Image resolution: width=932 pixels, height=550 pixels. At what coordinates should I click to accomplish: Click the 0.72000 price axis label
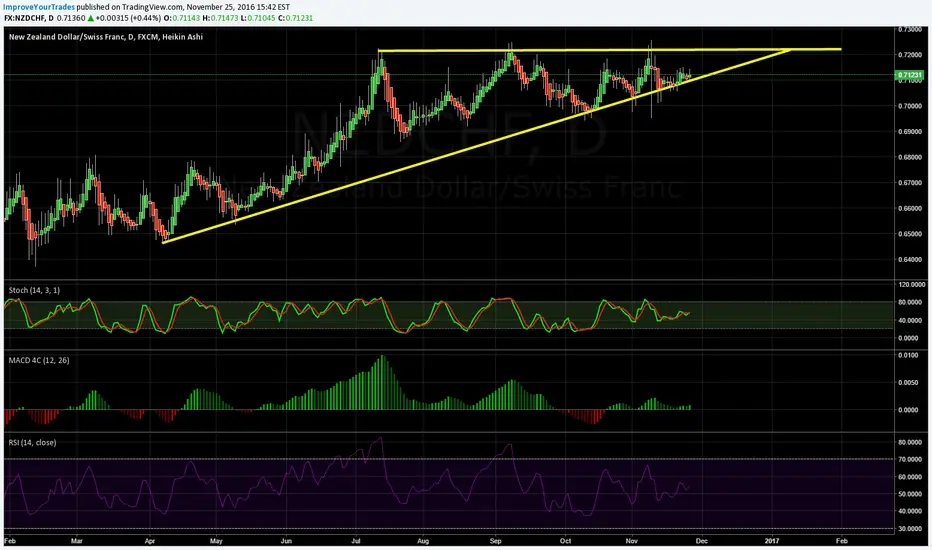point(910,55)
